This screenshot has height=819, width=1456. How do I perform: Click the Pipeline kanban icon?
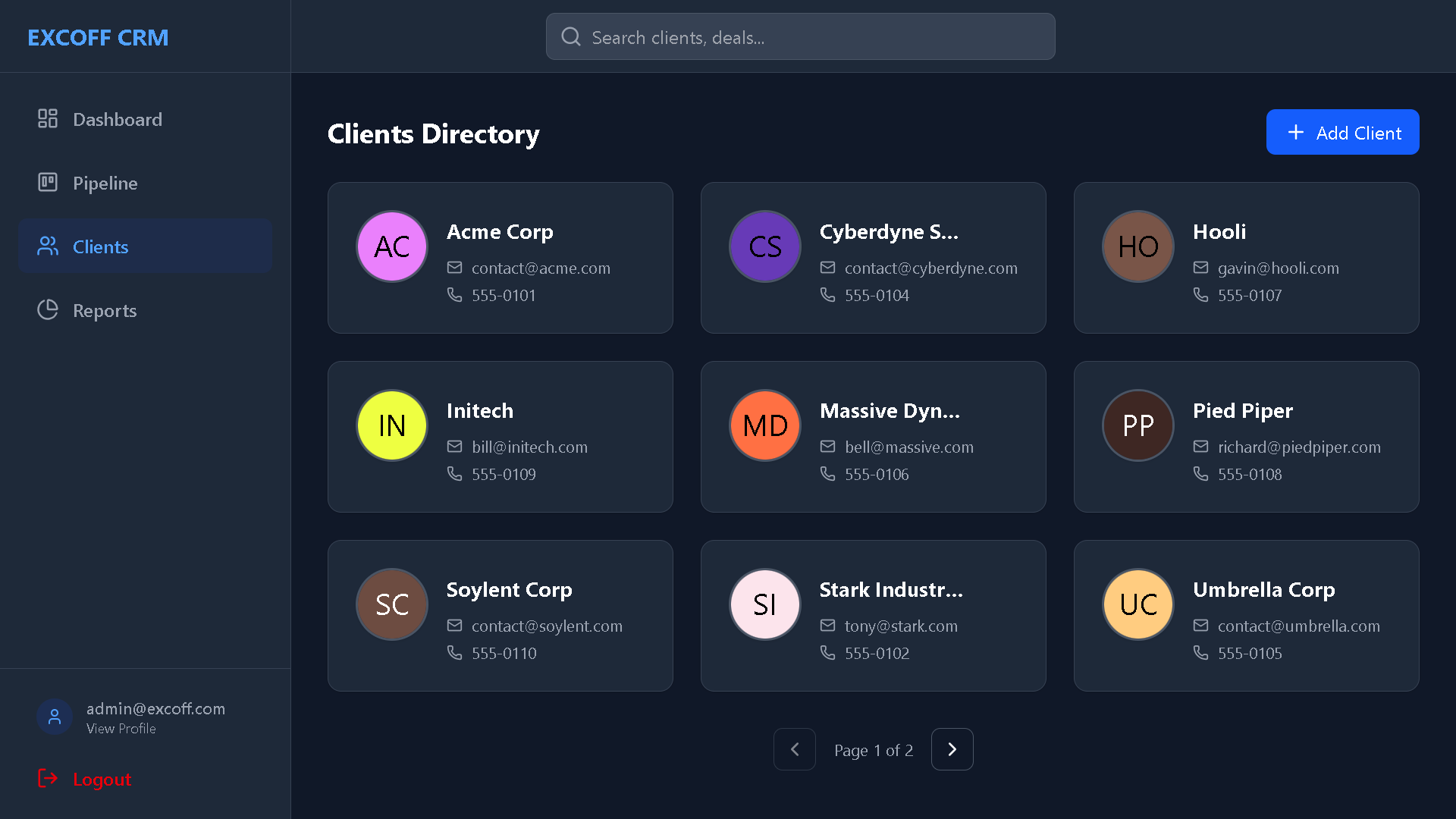click(x=48, y=183)
